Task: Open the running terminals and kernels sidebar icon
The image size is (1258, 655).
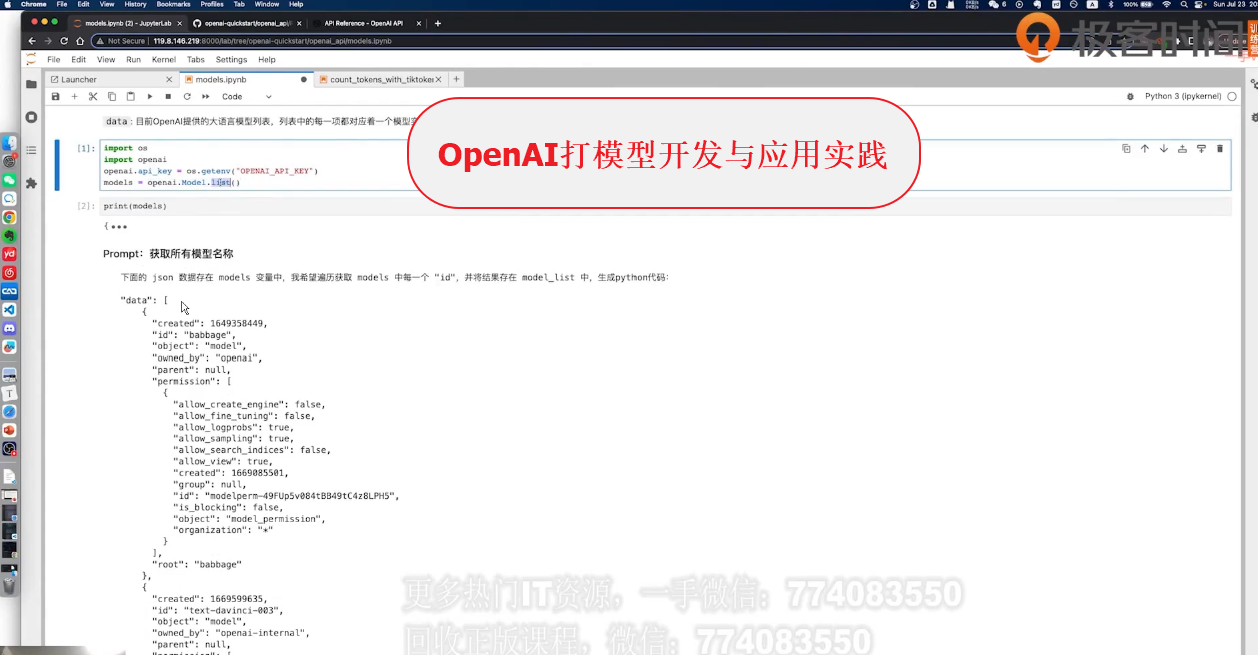Action: (x=31, y=117)
